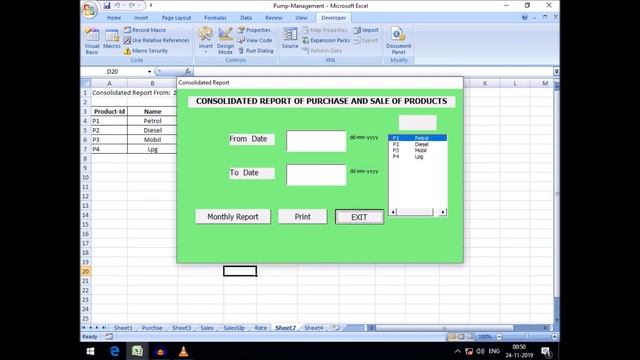The image size is (640, 360).
Task: Click Run Dialog
Action: point(256,51)
